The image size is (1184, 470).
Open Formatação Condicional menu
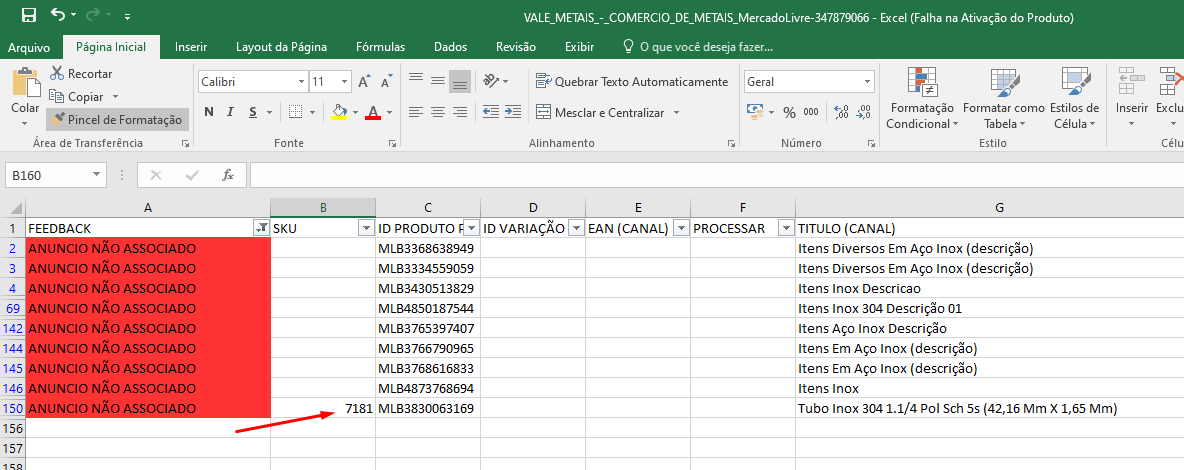tap(921, 100)
